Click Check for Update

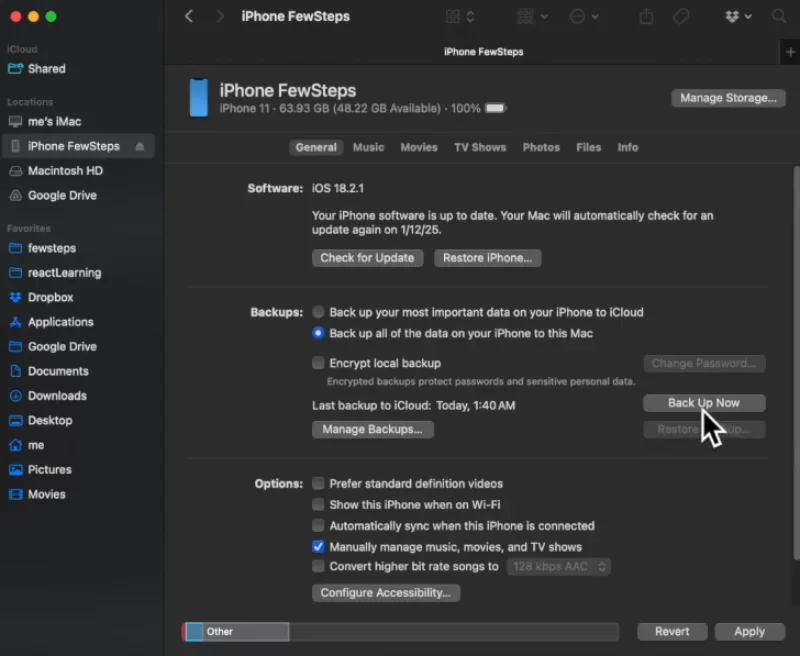point(367,258)
